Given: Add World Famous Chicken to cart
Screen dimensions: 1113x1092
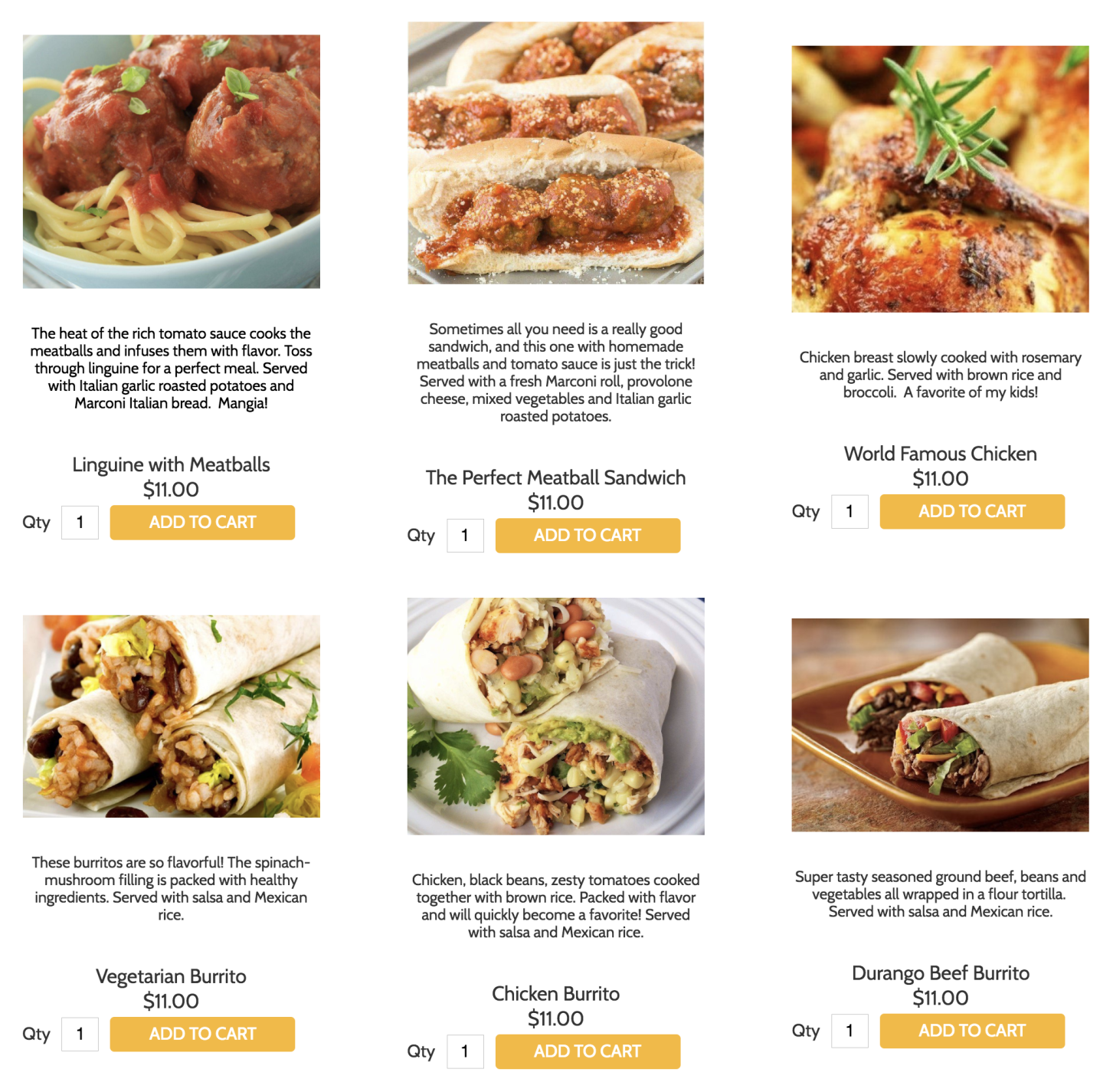Looking at the screenshot, I should [972, 512].
